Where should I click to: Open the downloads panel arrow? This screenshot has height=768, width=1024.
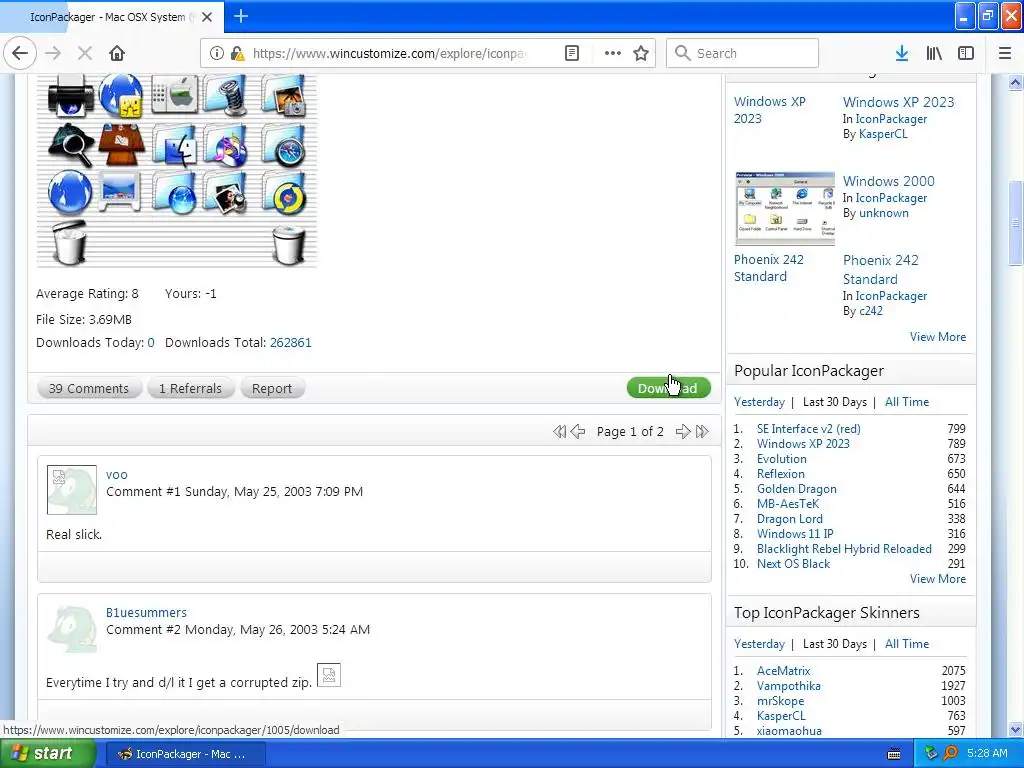pos(901,54)
